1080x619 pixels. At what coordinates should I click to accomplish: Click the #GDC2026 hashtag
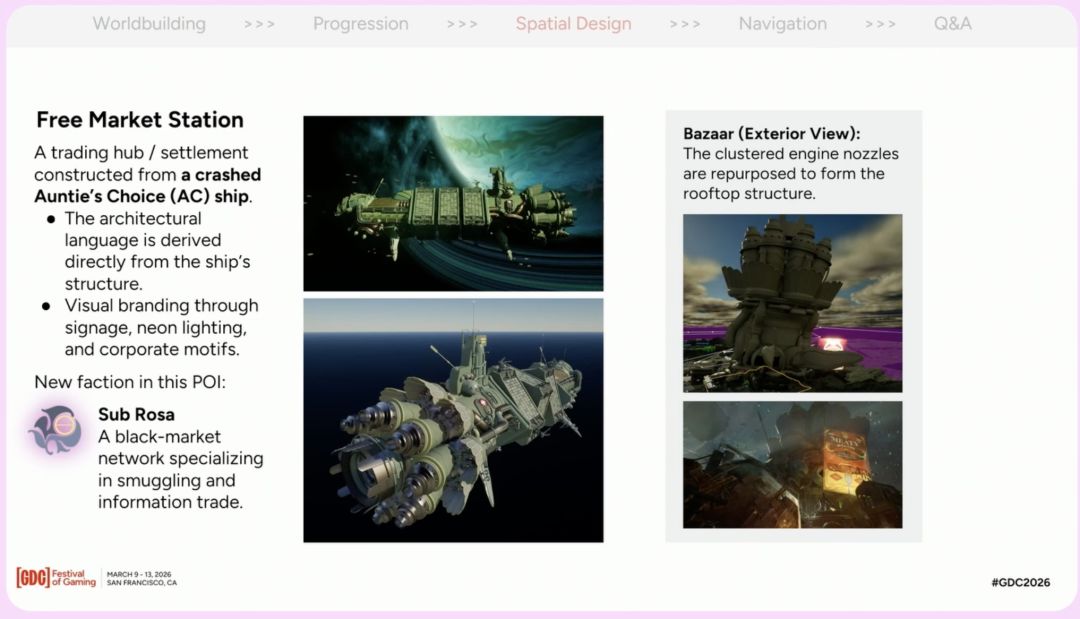(x=1021, y=583)
